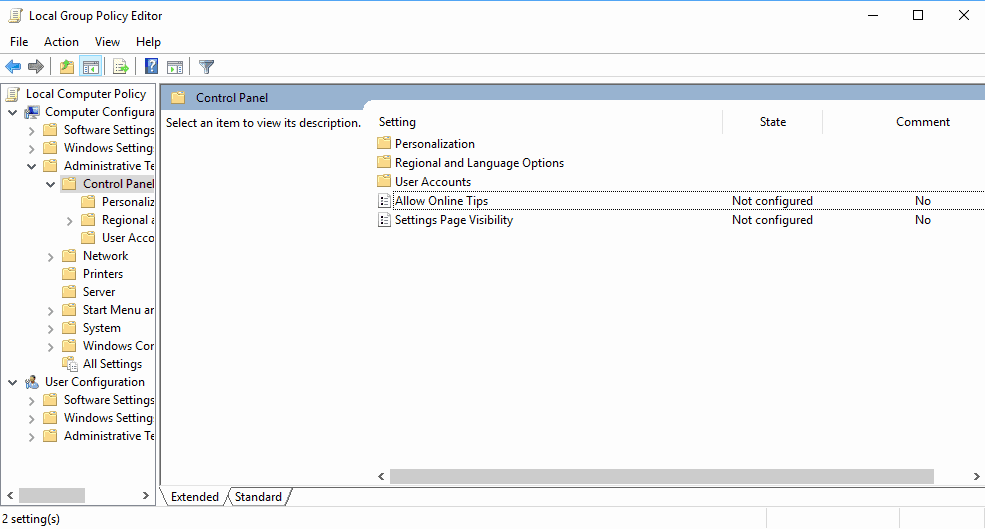Open Help via blue question mark icon

tap(151, 66)
